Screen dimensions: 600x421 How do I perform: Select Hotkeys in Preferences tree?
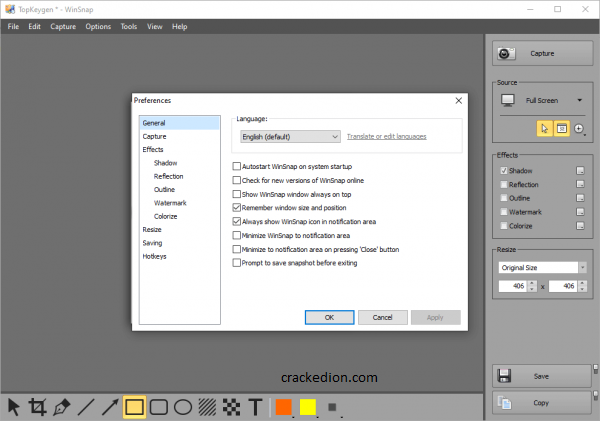point(155,256)
